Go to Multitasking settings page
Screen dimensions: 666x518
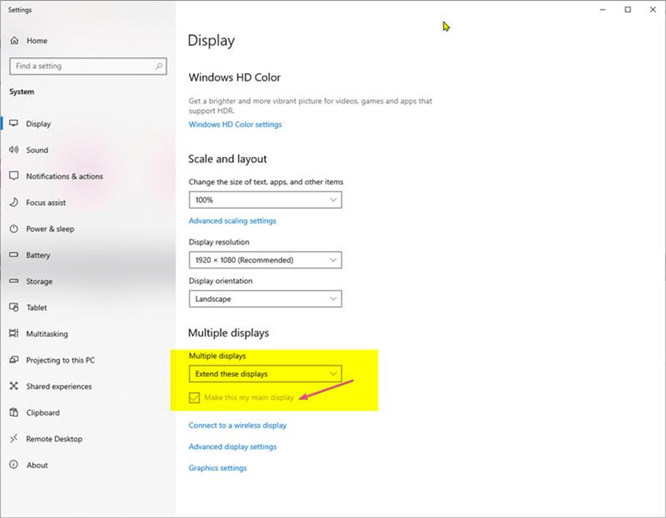coord(47,334)
